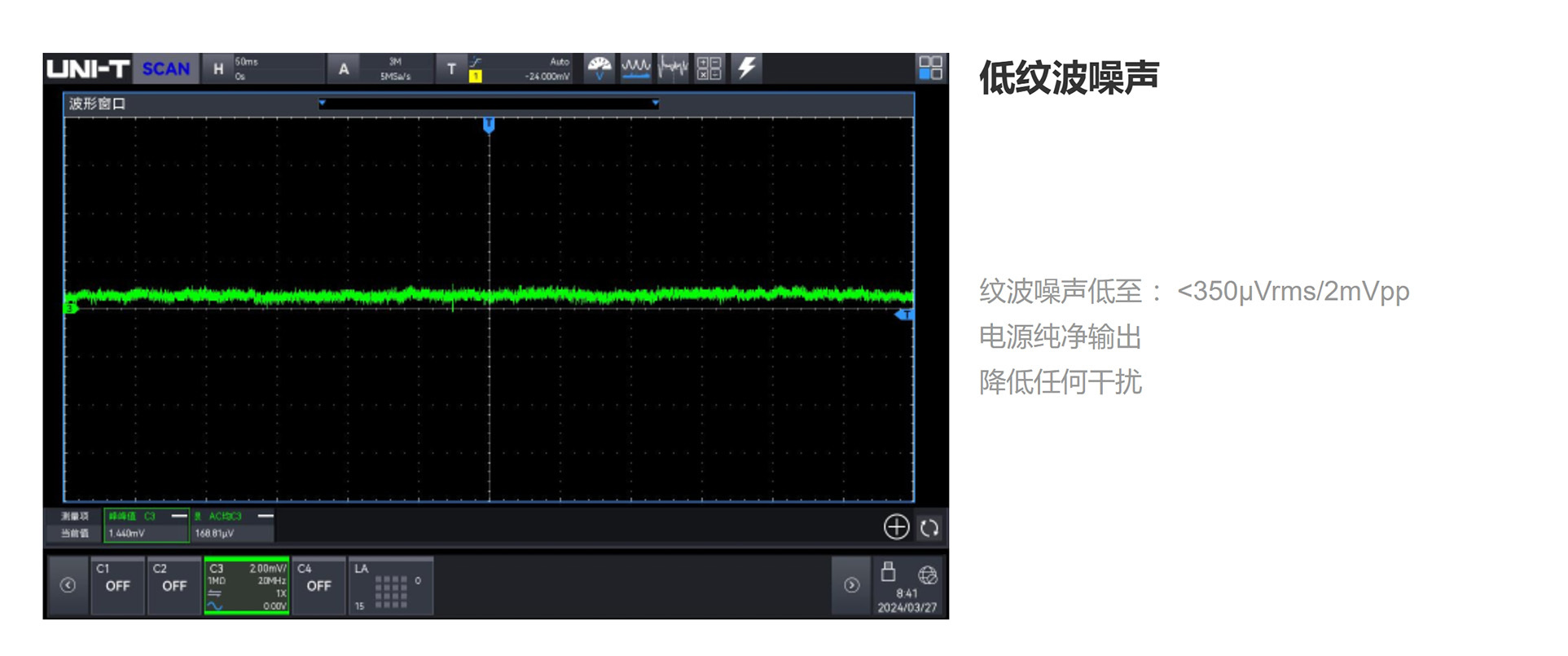The image size is (1568, 656).
Task: Click the 50ms timebase value
Action: click(246, 62)
